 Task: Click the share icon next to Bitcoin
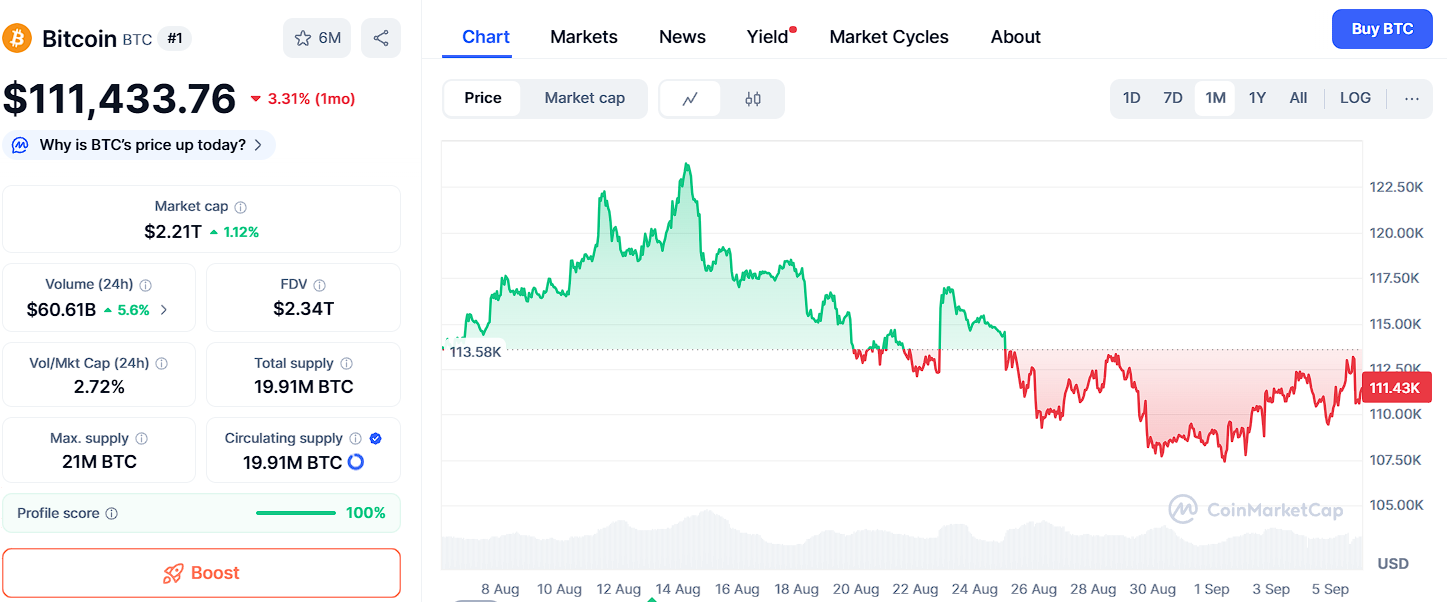point(381,38)
